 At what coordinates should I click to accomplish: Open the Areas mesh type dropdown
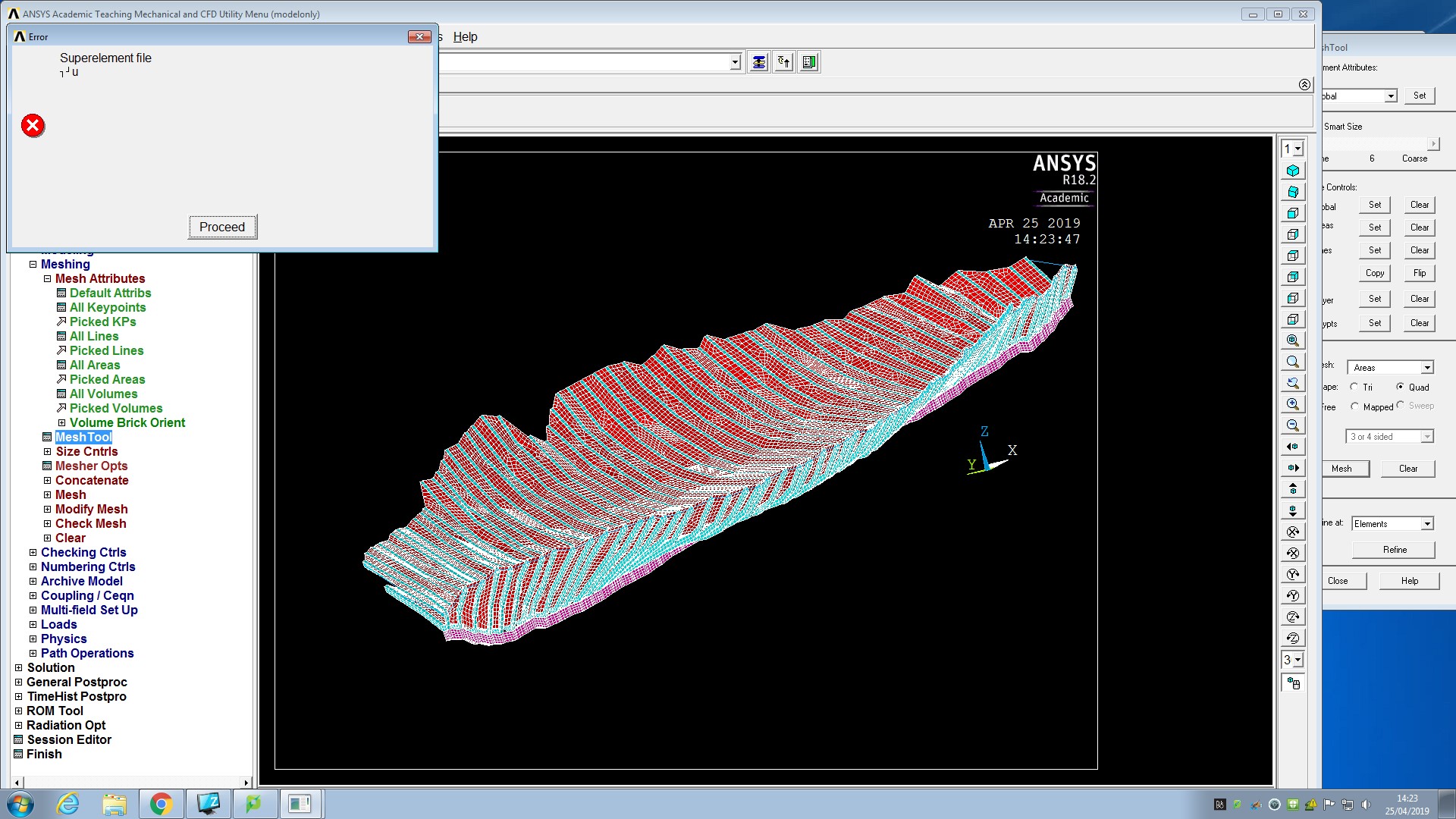tap(1426, 368)
